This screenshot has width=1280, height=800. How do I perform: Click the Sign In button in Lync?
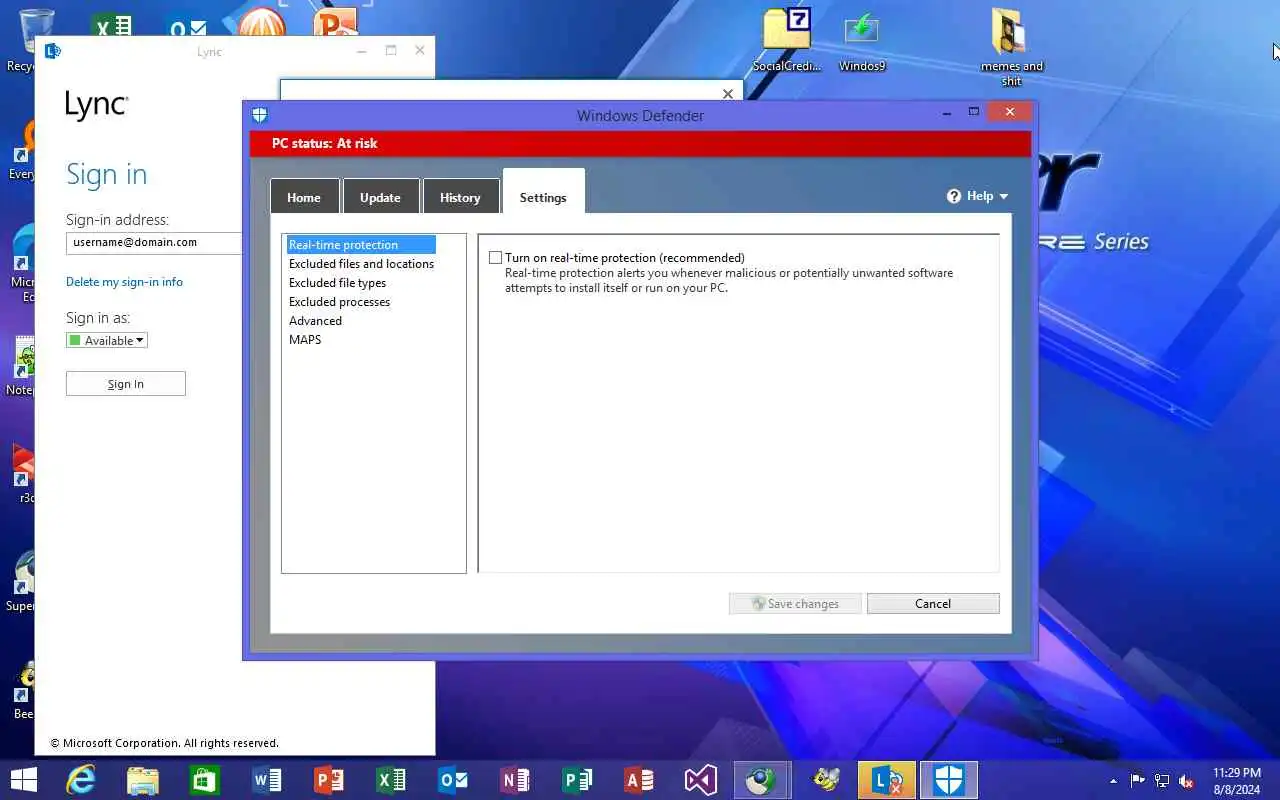coord(126,384)
